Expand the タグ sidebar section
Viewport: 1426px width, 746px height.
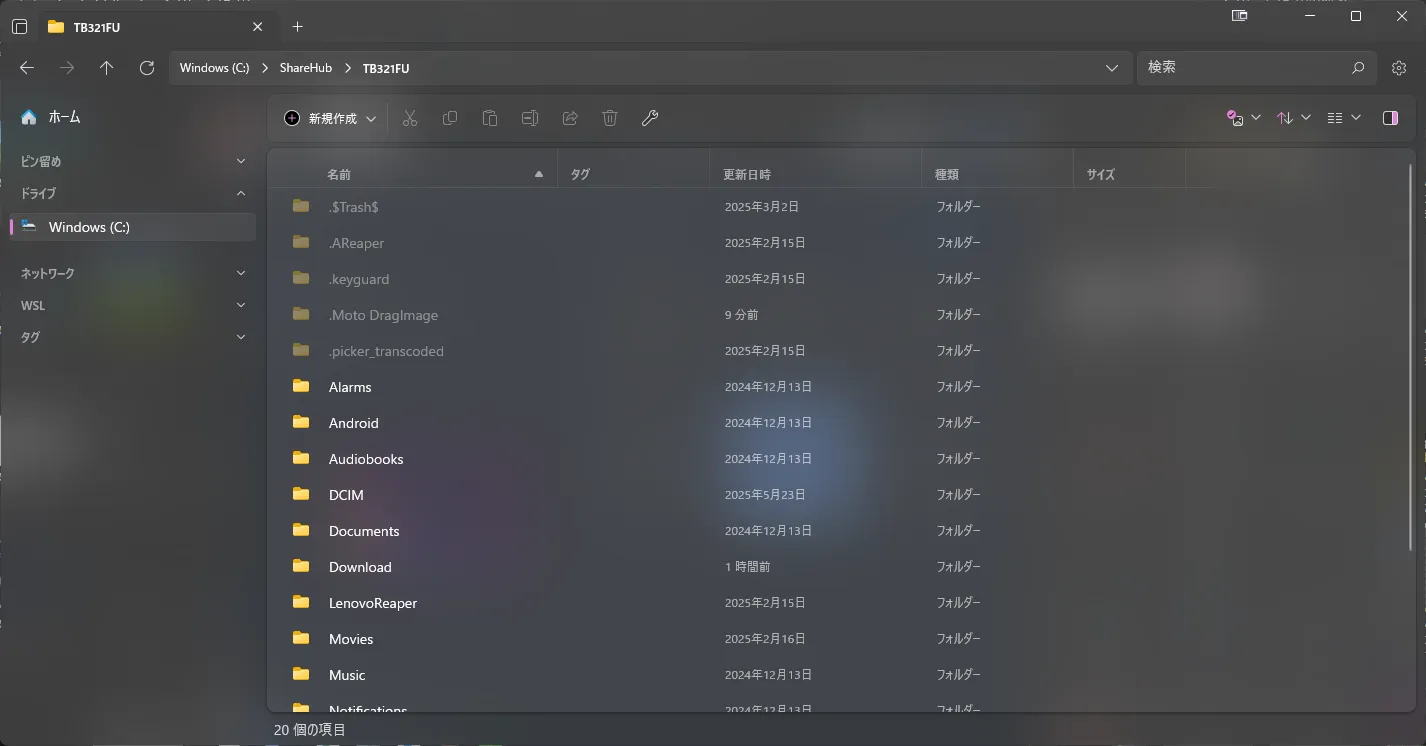click(241, 337)
